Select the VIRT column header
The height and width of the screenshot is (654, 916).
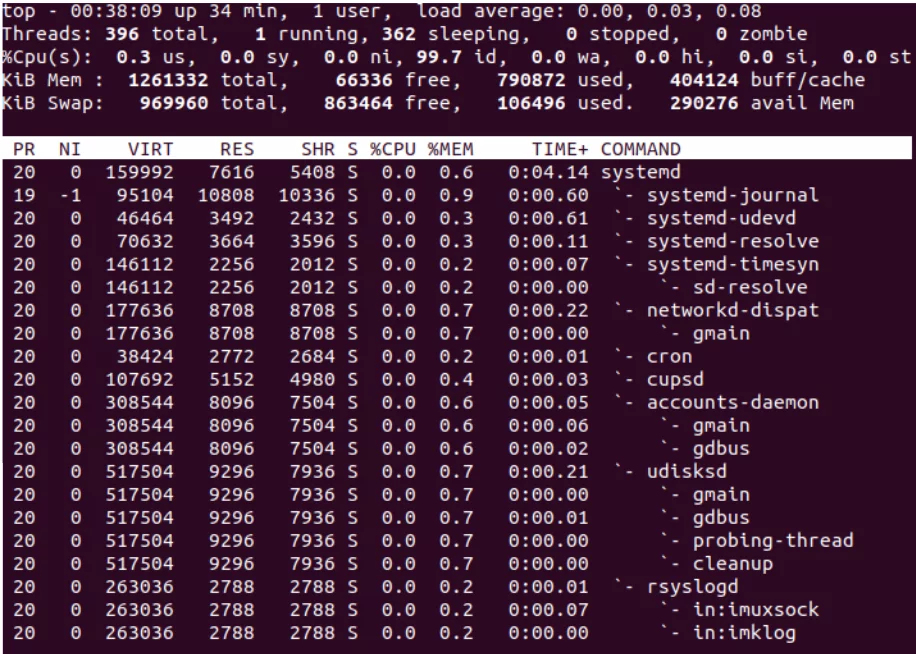click(151, 149)
